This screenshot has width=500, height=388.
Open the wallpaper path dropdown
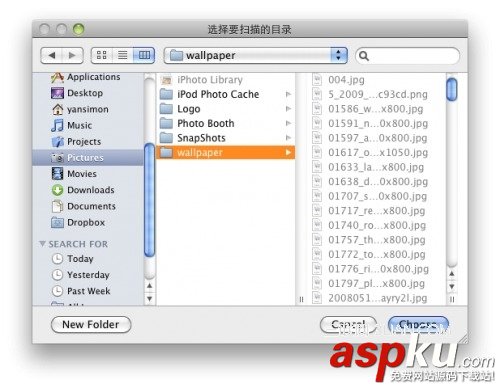click(x=256, y=55)
